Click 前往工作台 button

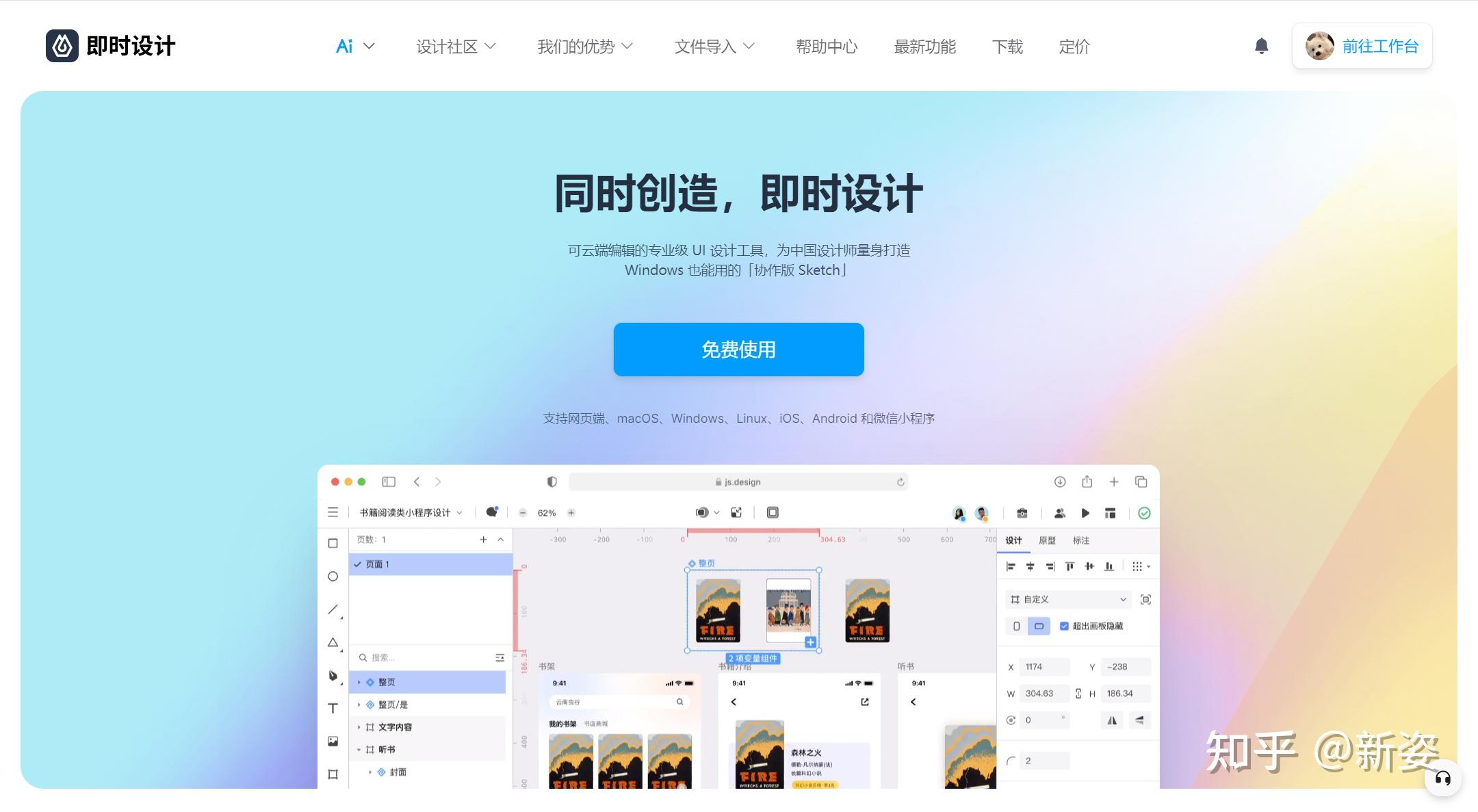tap(1362, 46)
